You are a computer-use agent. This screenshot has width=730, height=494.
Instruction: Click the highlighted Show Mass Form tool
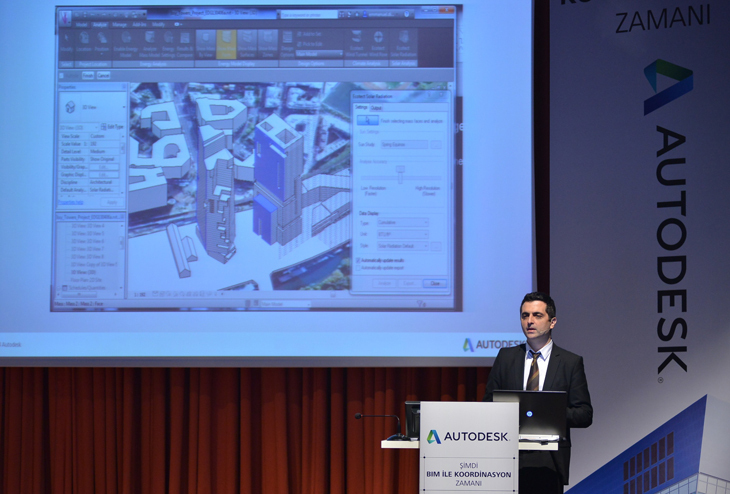[226, 44]
